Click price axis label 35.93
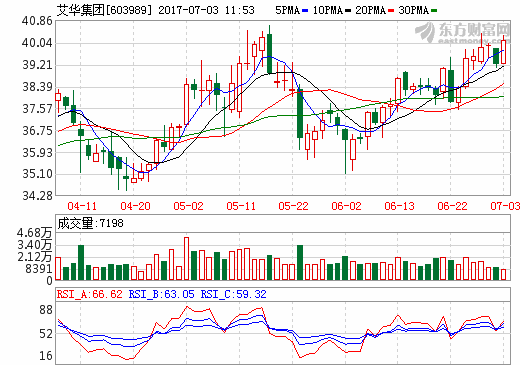Image resolution: width=520 pixels, height=365 pixels. tap(37, 153)
